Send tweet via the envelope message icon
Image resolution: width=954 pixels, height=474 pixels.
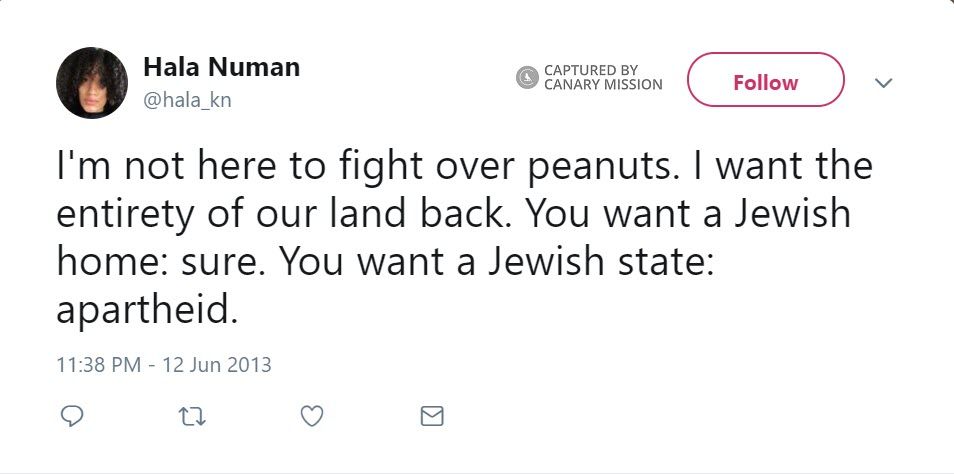432,415
